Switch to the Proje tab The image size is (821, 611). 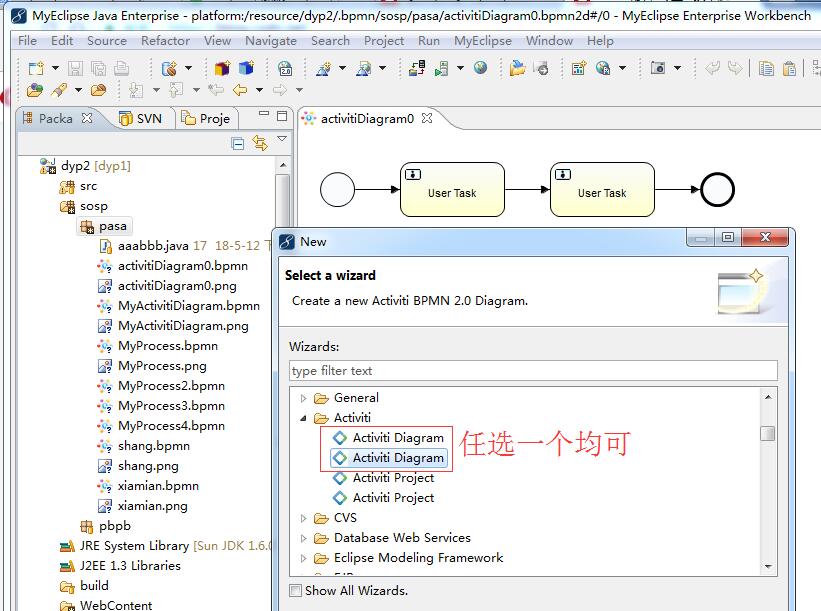click(x=206, y=118)
